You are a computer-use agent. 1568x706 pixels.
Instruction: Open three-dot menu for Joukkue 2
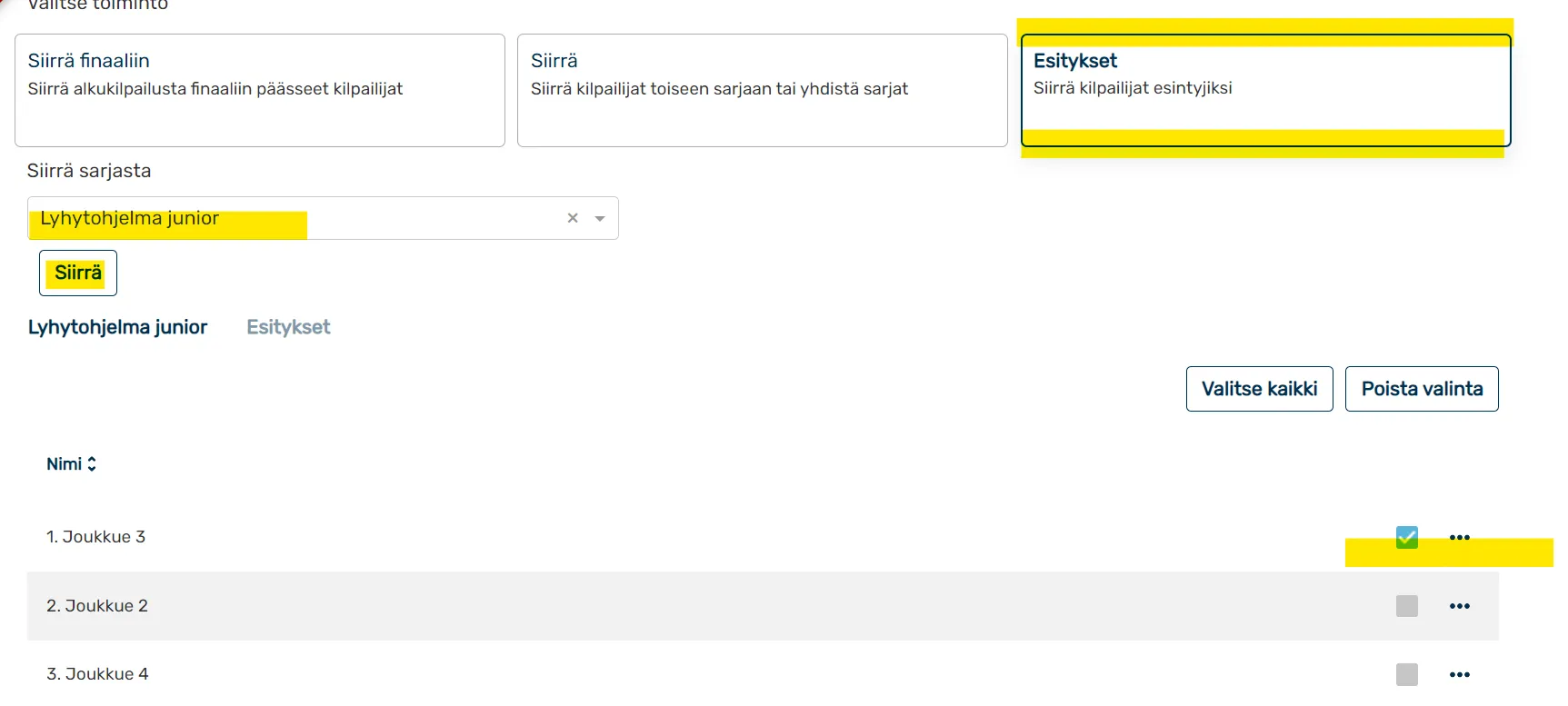coord(1459,606)
